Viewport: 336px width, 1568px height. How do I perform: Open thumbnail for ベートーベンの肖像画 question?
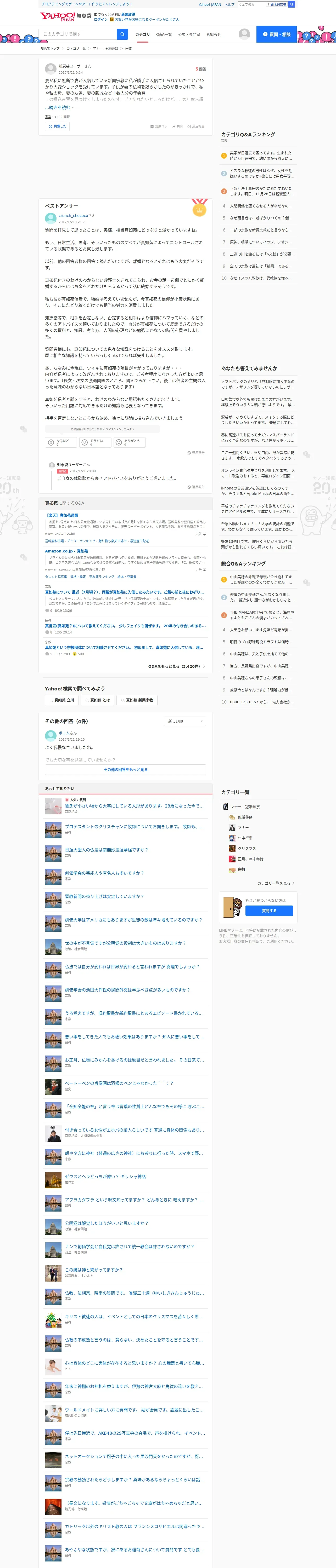click(53, 1087)
